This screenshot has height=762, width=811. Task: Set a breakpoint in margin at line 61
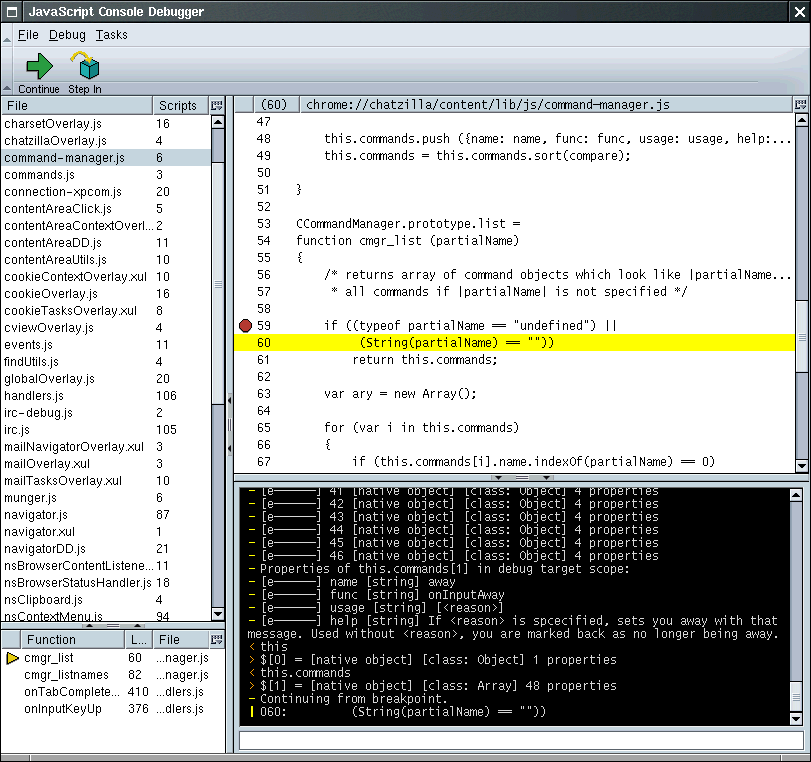(x=245, y=359)
